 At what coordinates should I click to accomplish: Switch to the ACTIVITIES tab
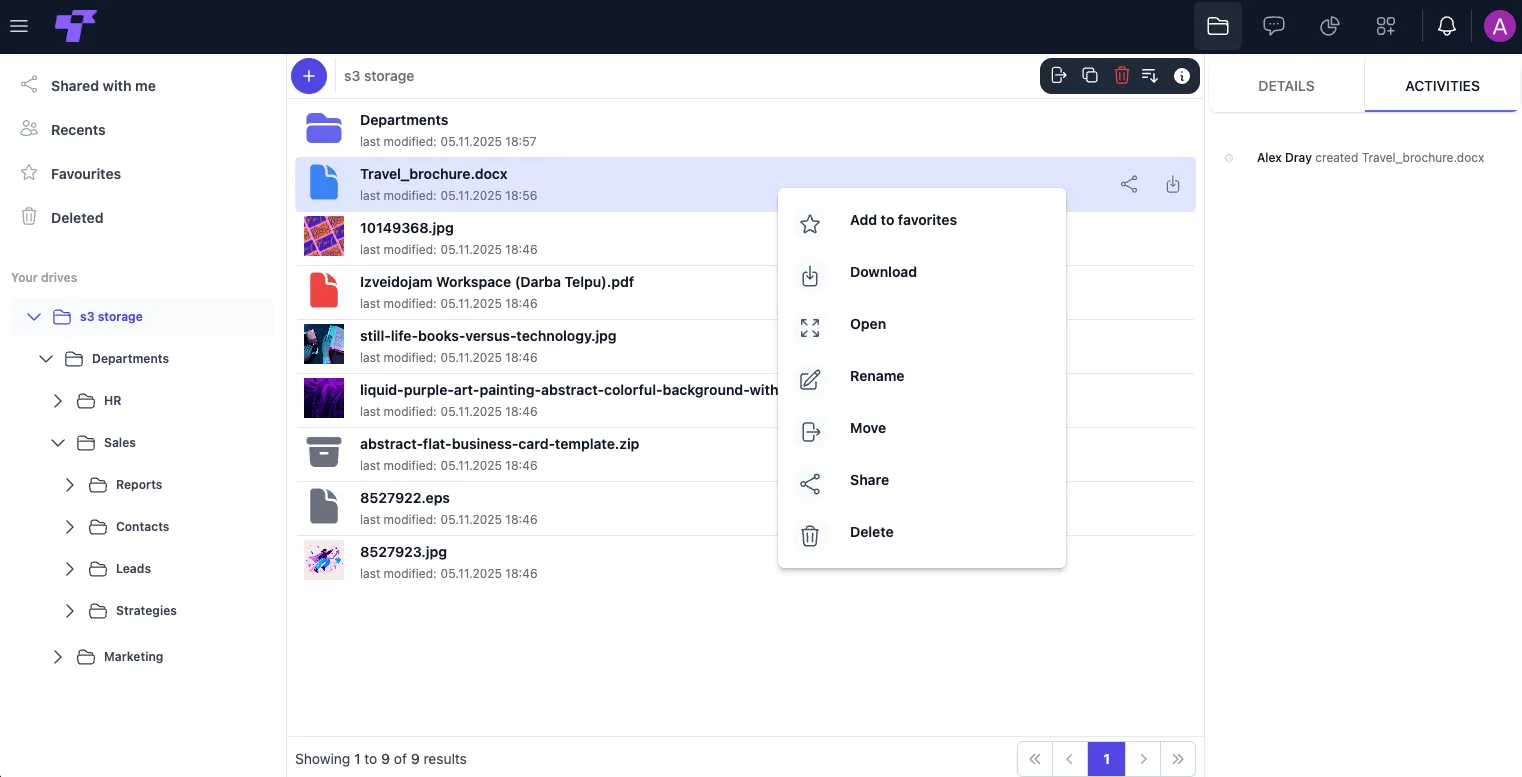(1442, 86)
